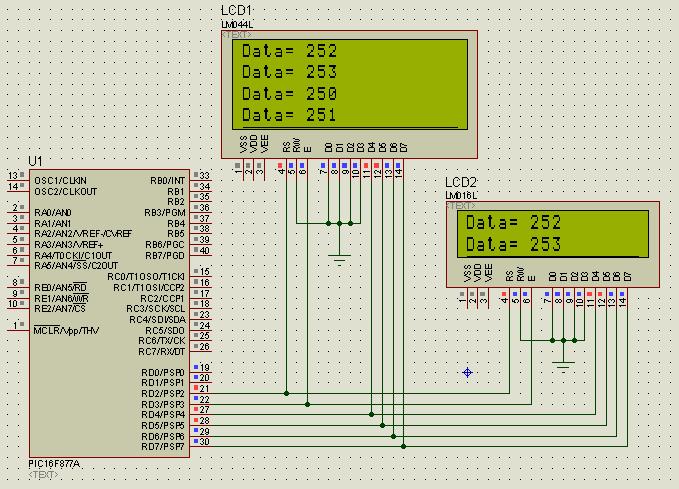
Task: Click the MCLR/Vpp/THV pin label
Action: (66, 331)
